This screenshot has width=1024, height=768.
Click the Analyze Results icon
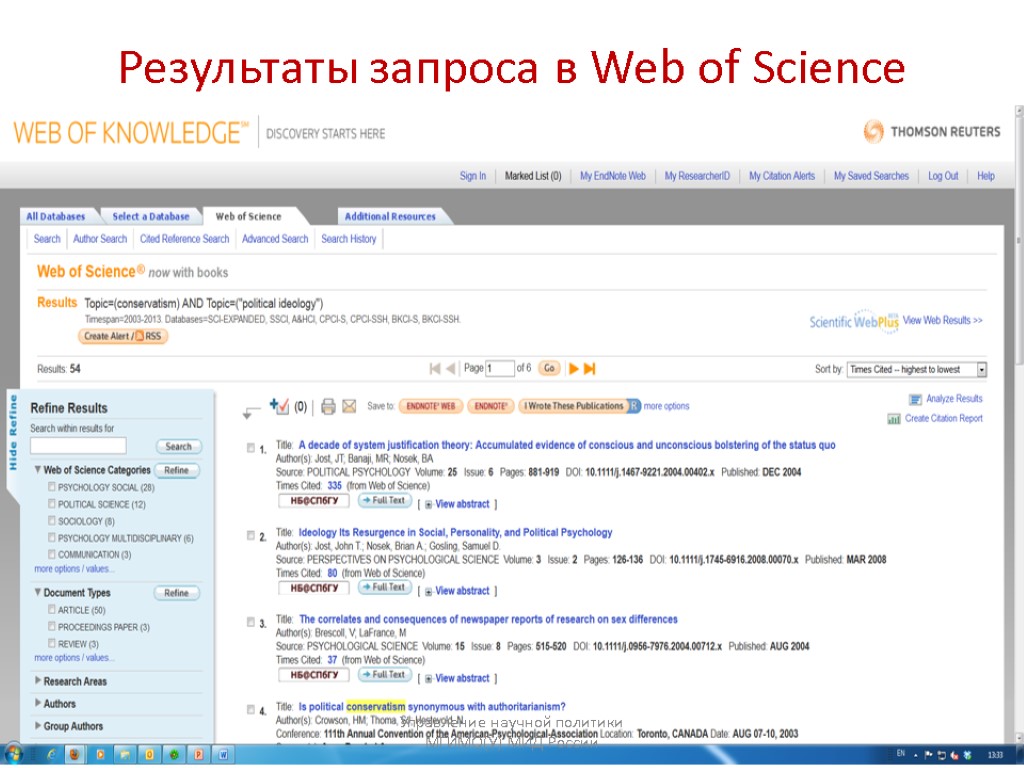pos(915,399)
